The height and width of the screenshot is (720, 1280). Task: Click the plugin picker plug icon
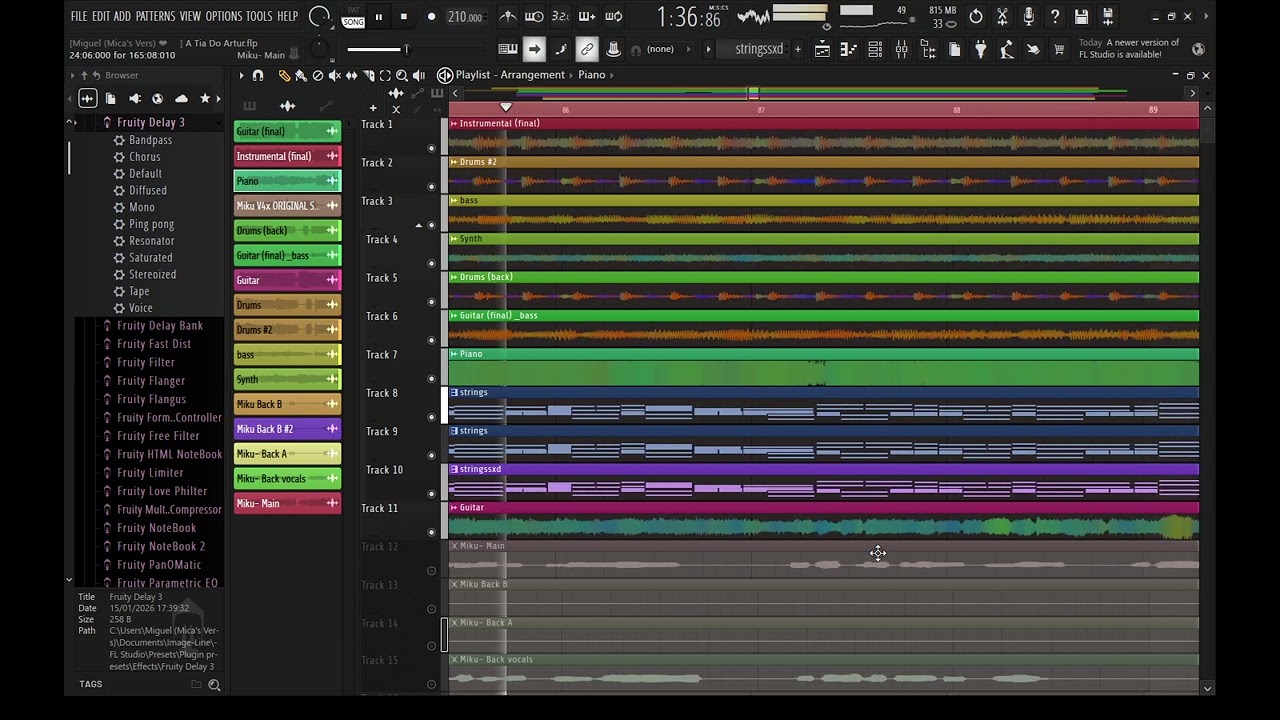pos(980,49)
